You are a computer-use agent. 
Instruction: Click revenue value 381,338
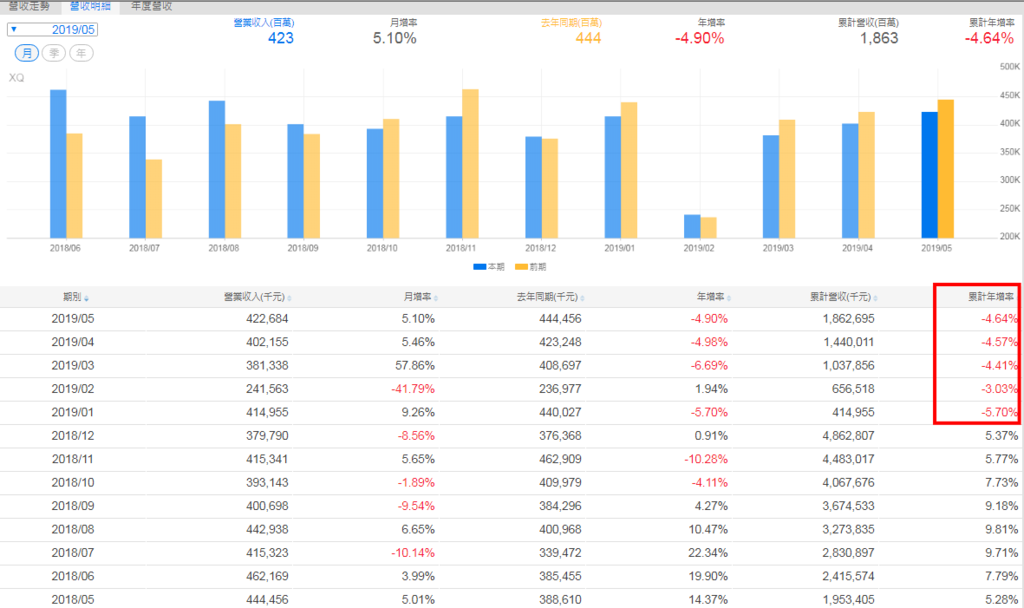click(x=267, y=366)
